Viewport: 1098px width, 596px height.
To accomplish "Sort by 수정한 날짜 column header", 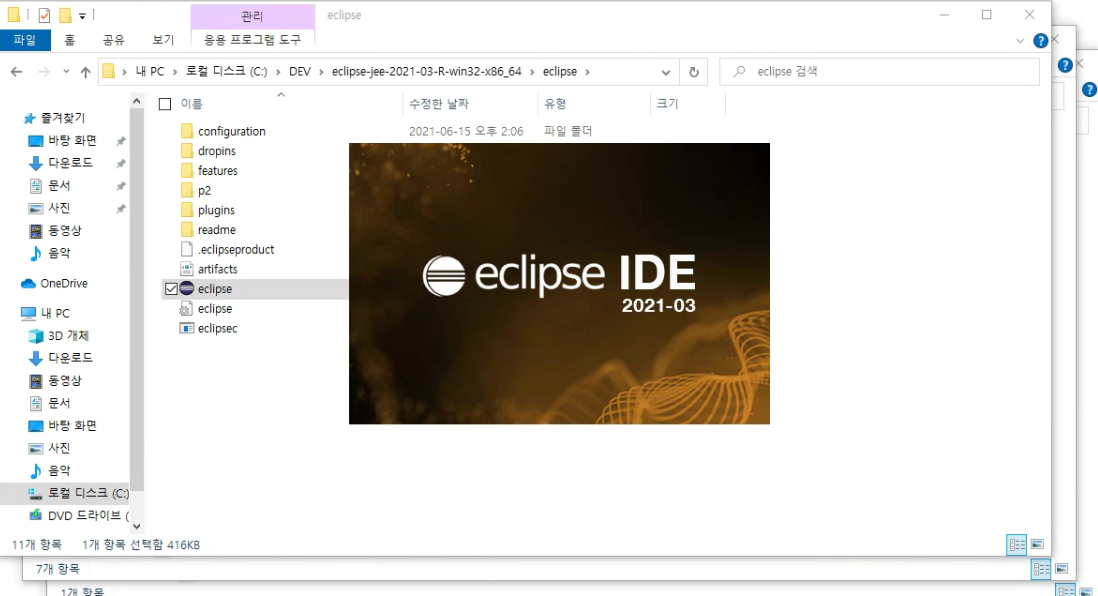I will coord(439,104).
